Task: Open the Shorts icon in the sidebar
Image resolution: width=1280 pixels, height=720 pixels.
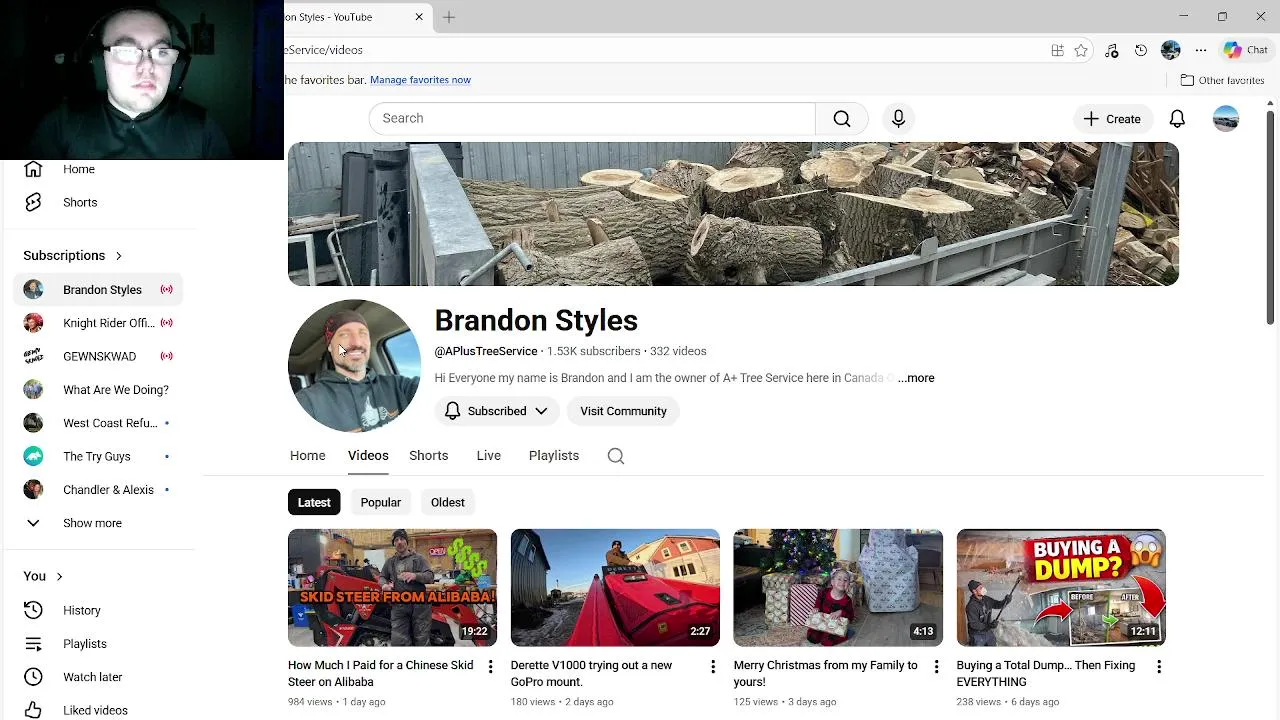Action: (x=33, y=202)
